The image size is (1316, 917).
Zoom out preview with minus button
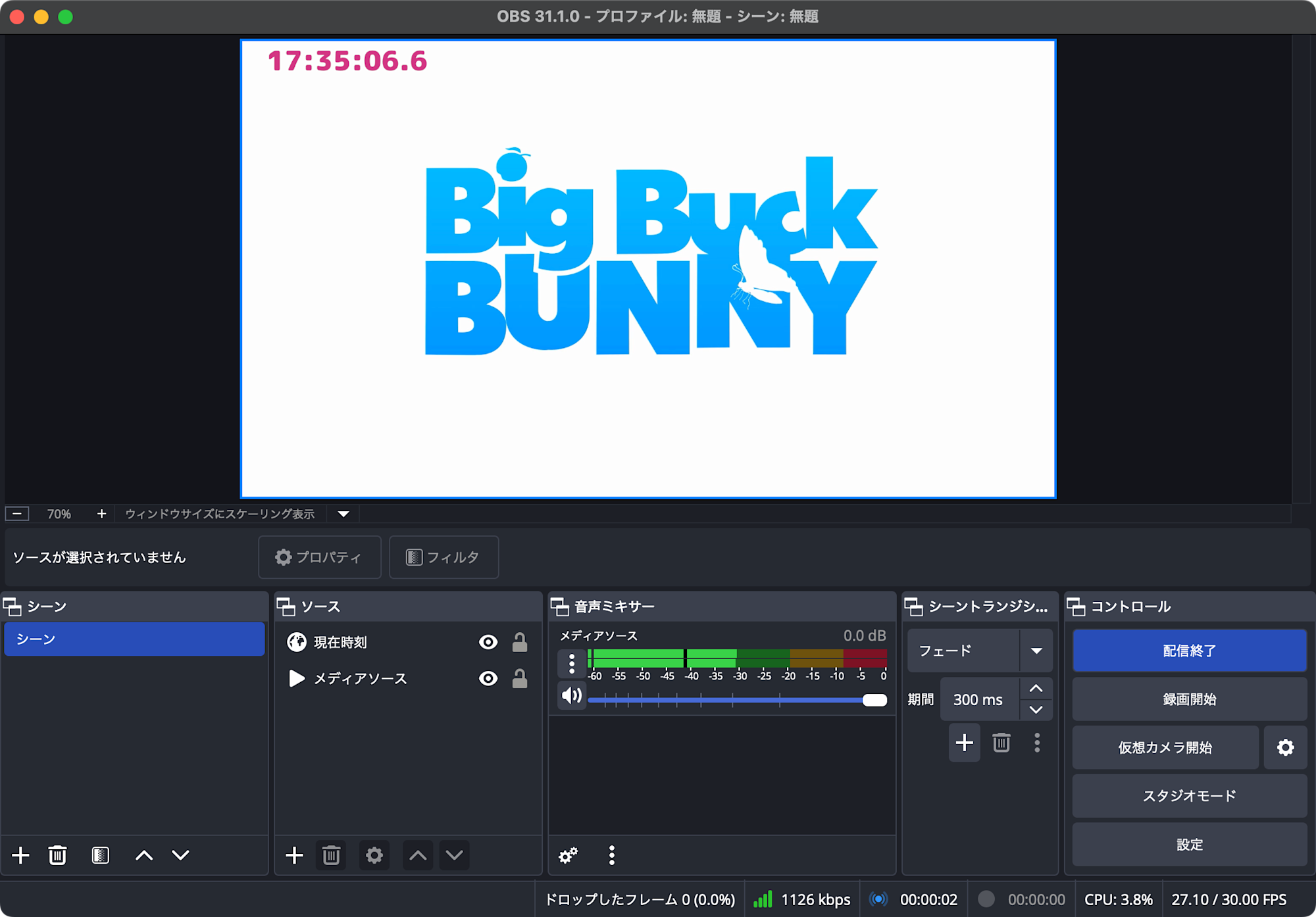(18, 514)
